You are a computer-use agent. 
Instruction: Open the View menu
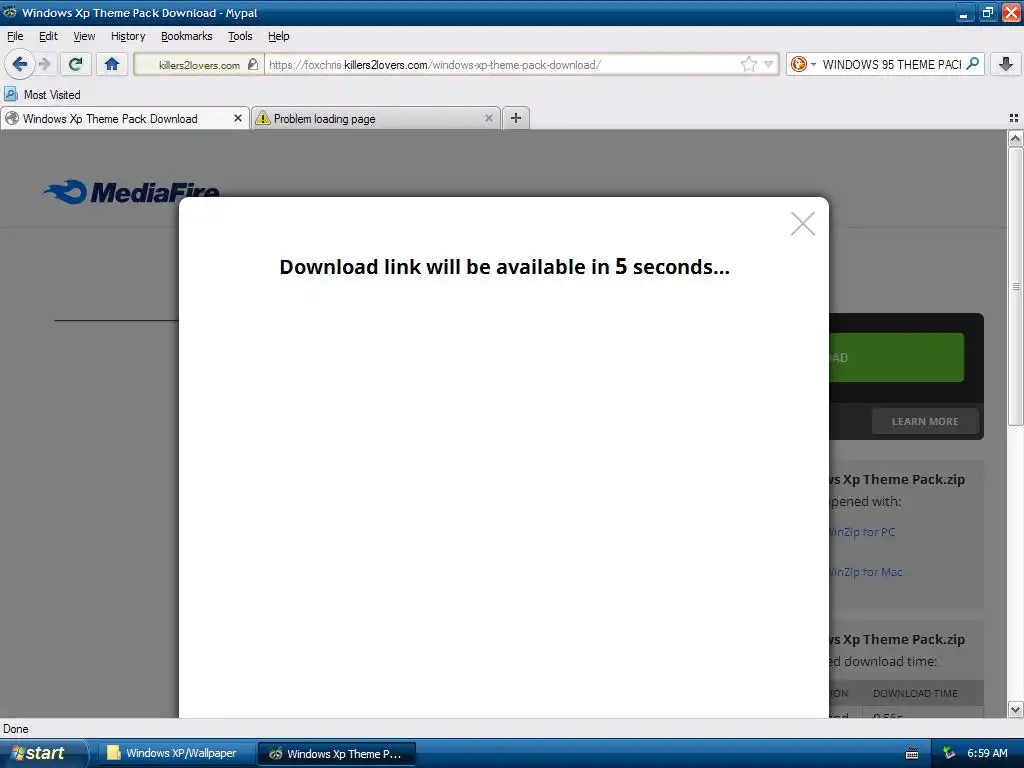[84, 36]
